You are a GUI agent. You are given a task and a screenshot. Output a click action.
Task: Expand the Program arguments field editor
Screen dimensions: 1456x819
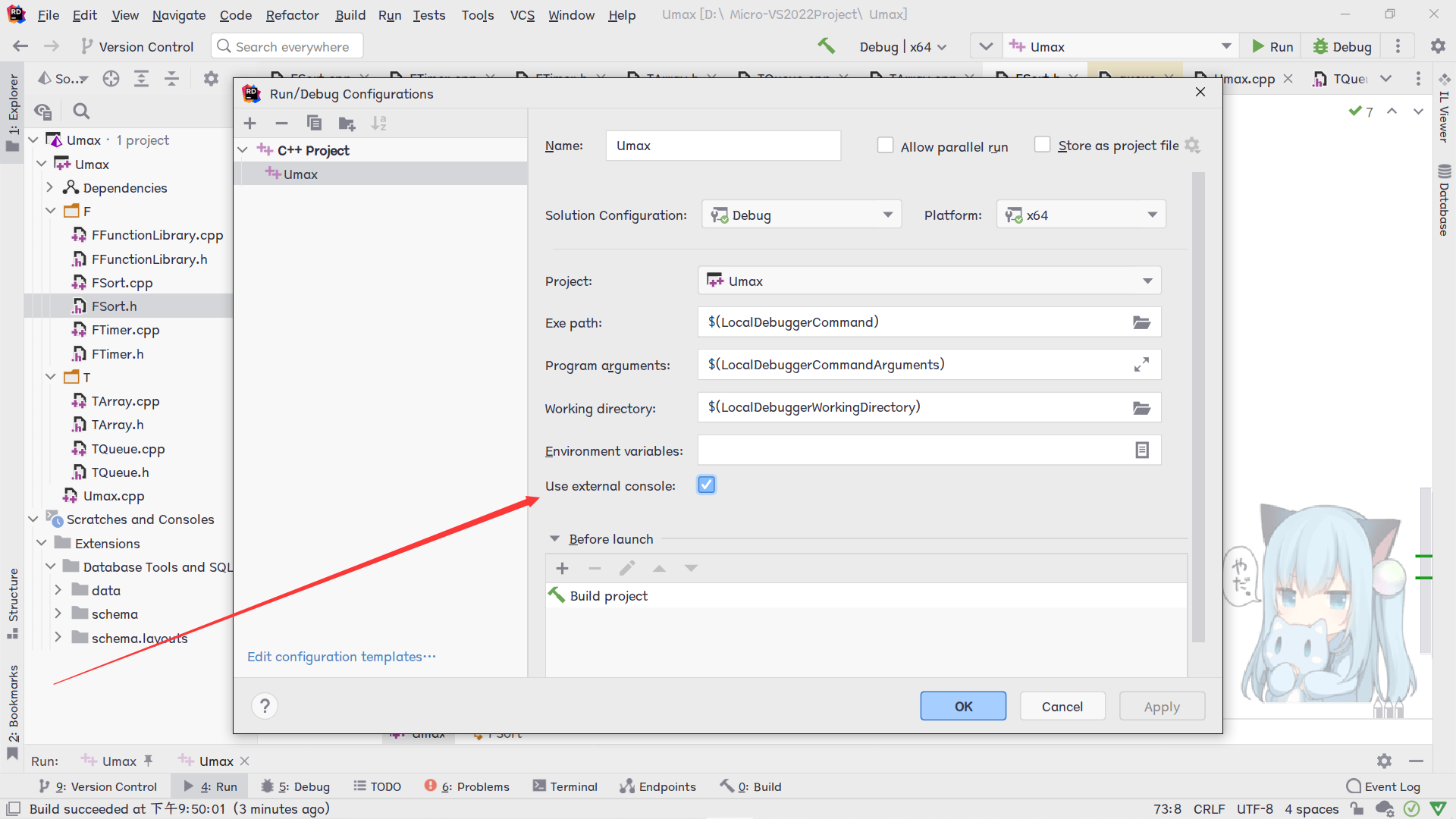click(x=1141, y=365)
